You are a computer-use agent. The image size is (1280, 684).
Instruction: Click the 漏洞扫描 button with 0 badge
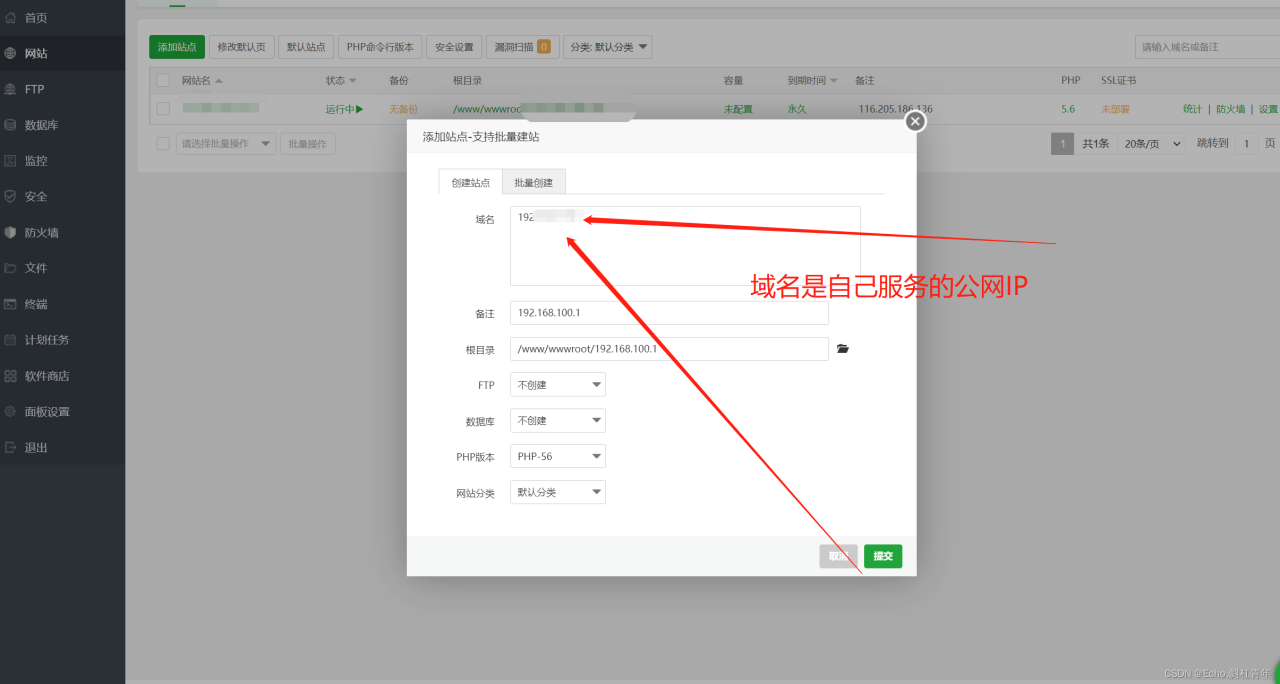[x=522, y=47]
